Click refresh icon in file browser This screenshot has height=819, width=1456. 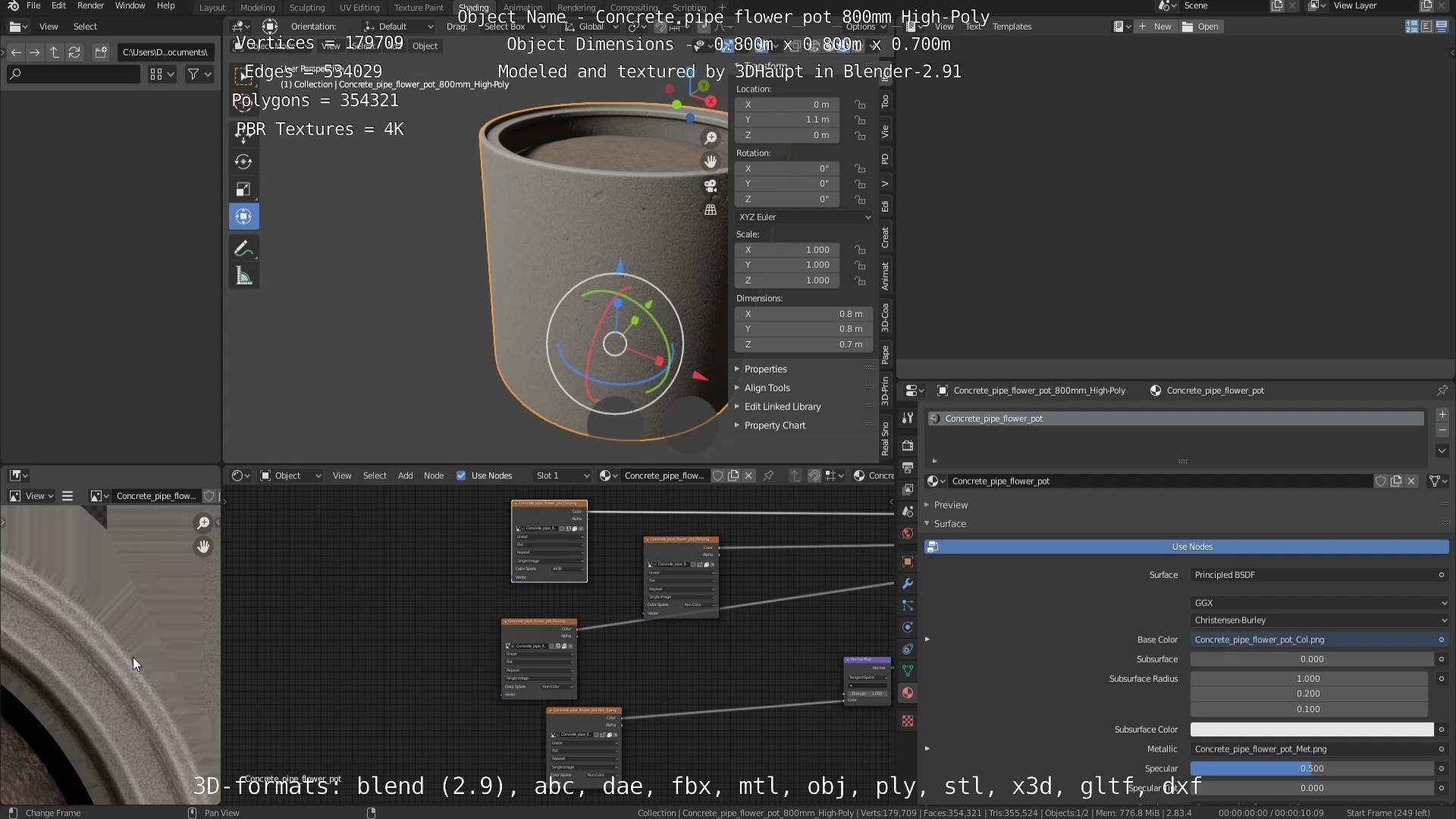(74, 52)
